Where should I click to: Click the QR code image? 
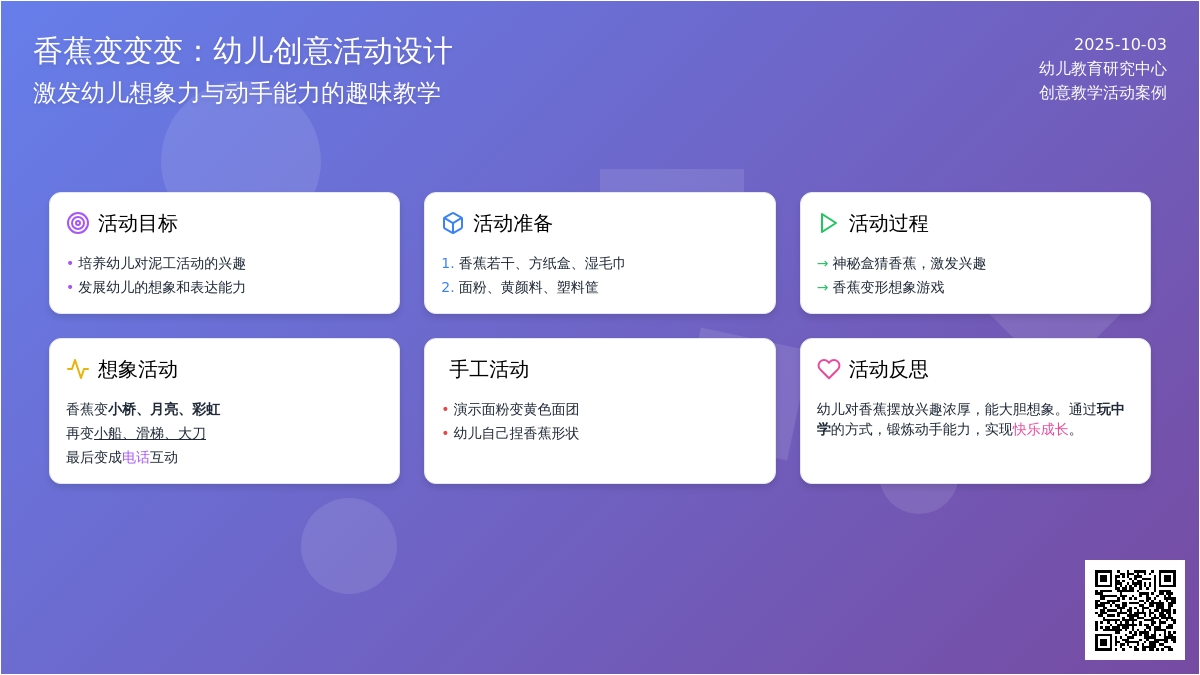point(1134,609)
